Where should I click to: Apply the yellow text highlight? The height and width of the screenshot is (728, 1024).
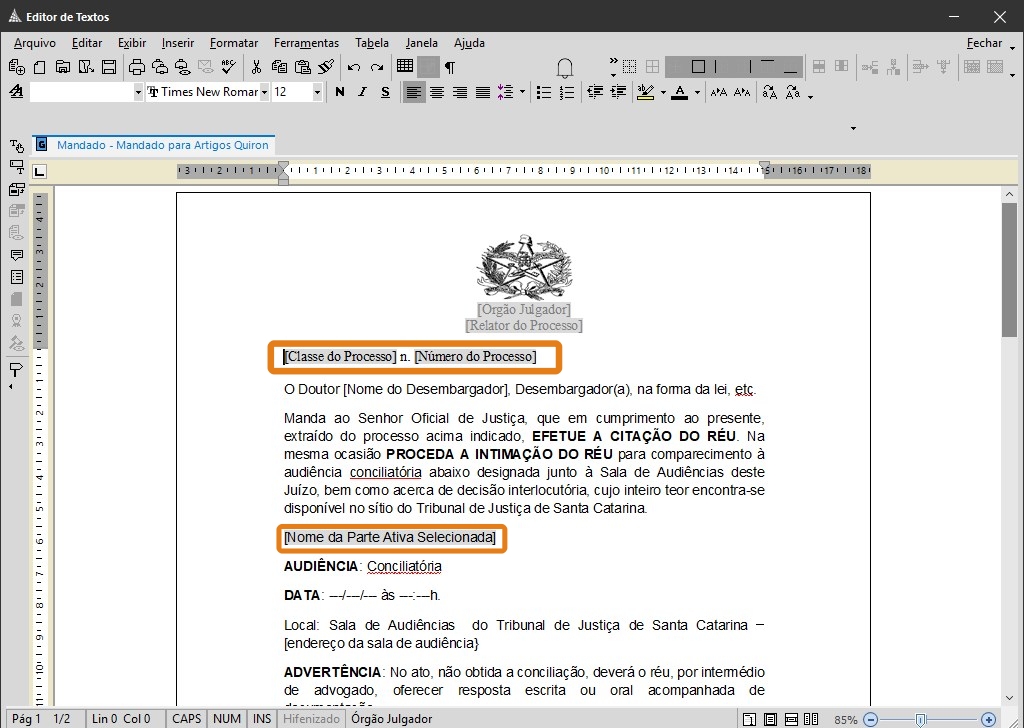coord(646,92)
